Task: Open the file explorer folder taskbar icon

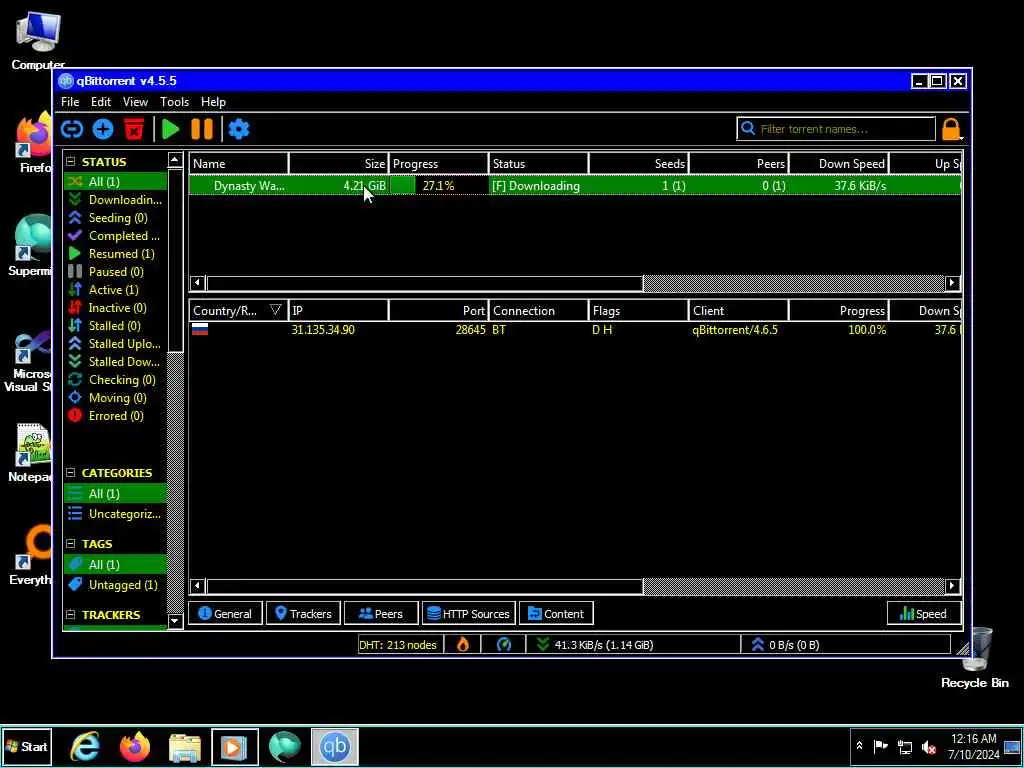Action: [185, 746]
